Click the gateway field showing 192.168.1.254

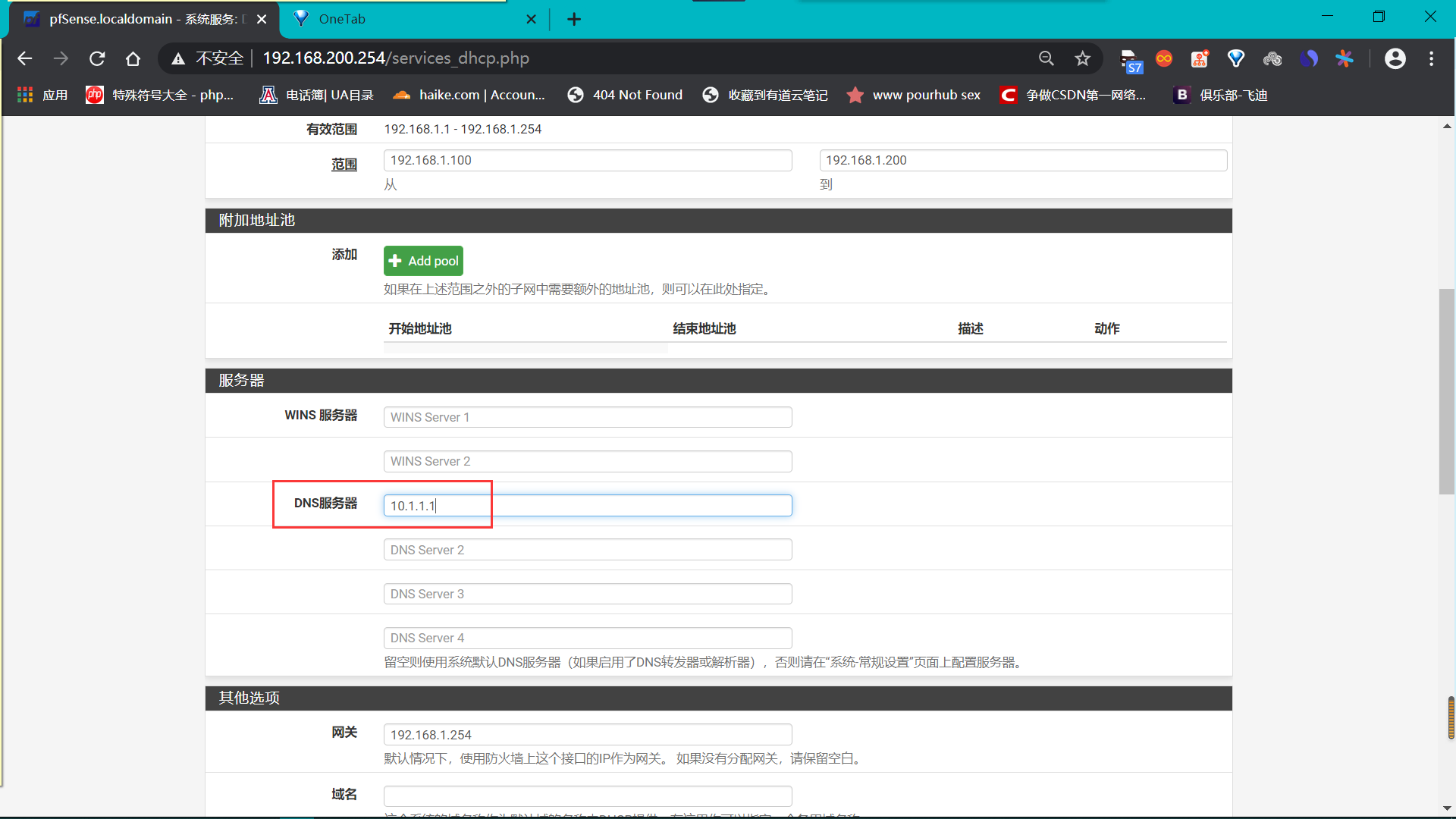click(588, 735)
